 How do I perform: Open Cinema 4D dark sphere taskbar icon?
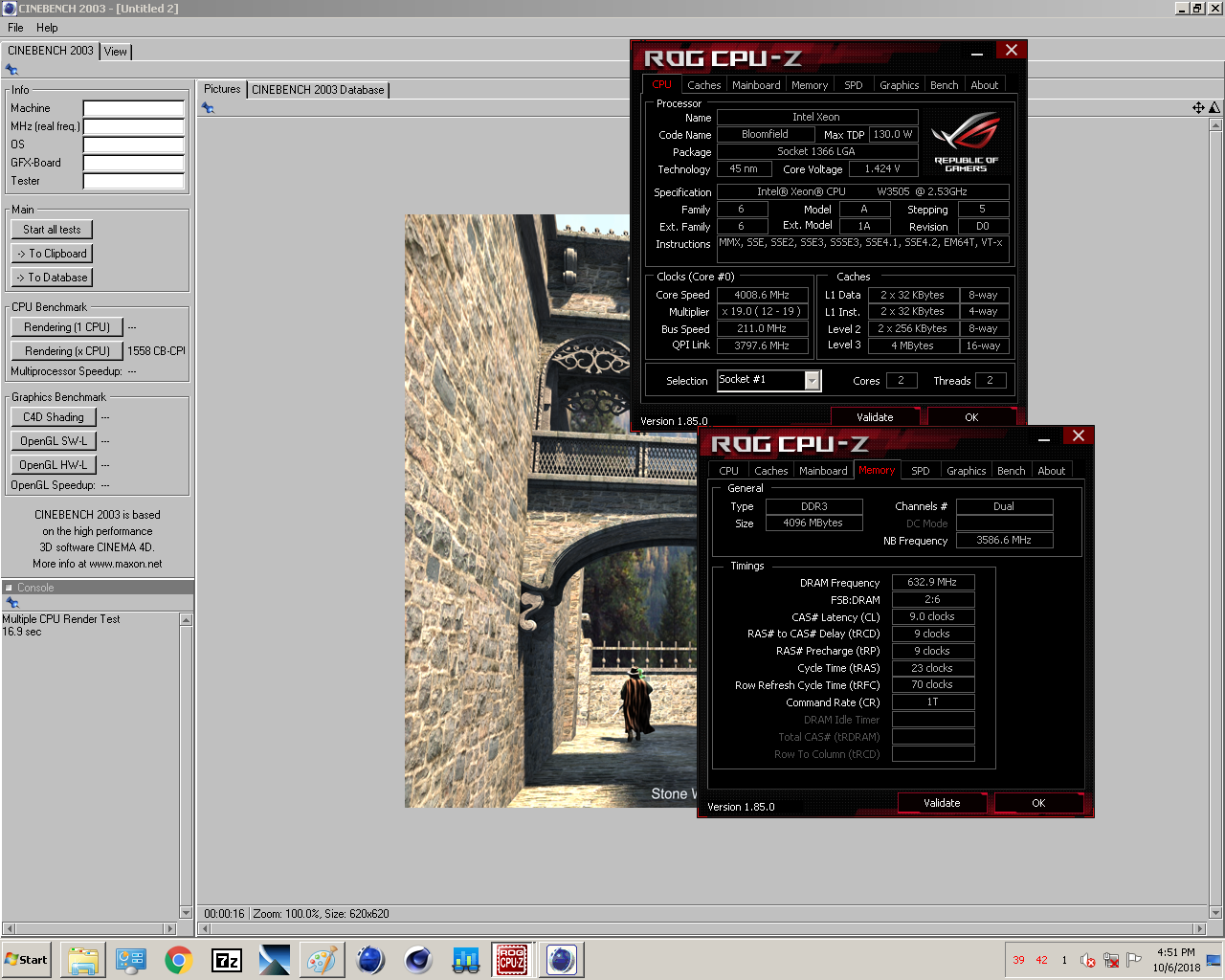pos(418,960)
